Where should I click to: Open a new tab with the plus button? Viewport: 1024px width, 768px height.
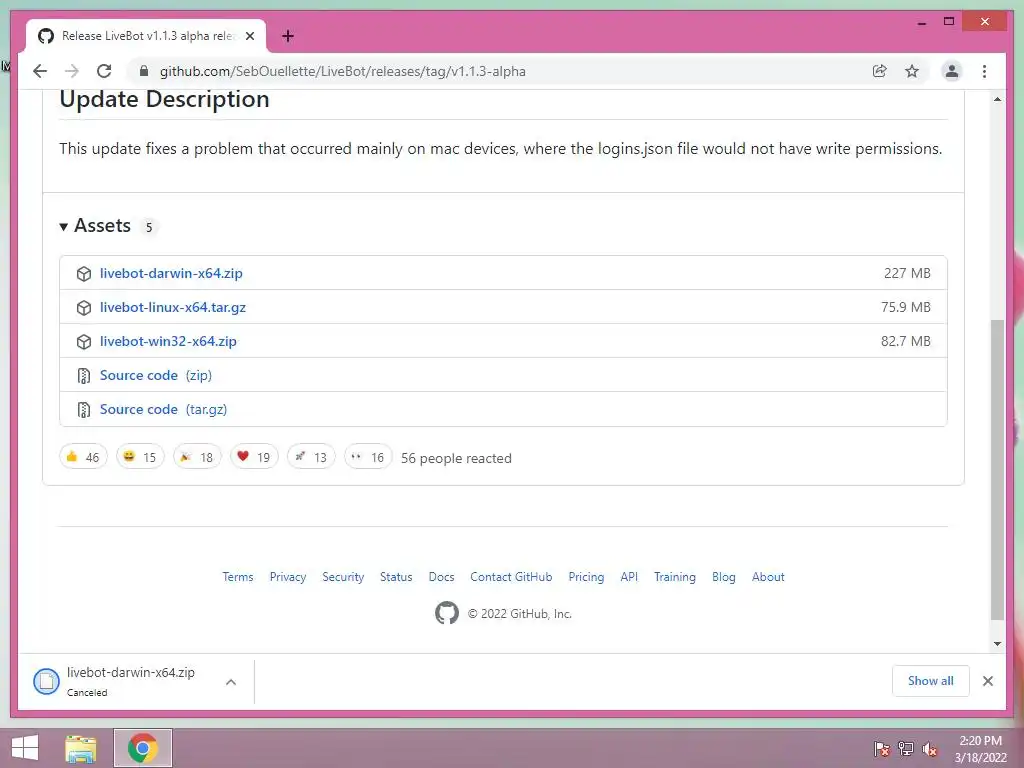coord(287,36)
